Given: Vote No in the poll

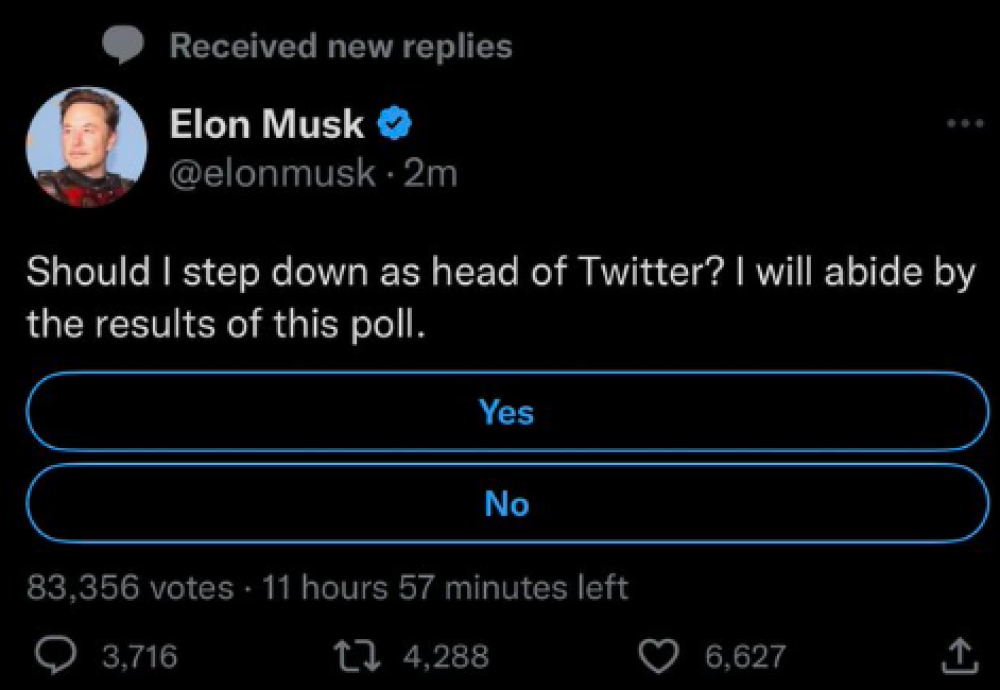Looking at the screenshot, I should coord(507,503).
